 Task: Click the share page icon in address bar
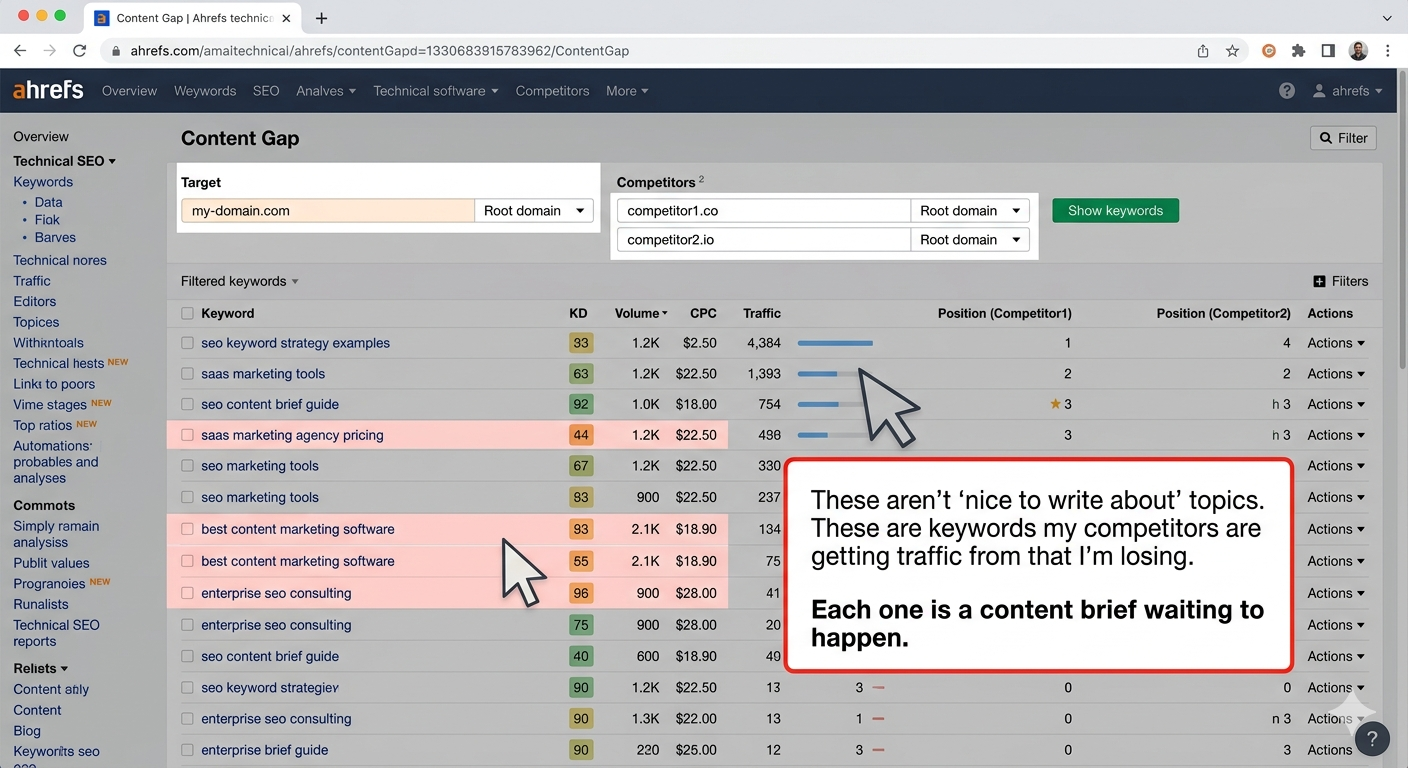click(x=1203, y=51)
